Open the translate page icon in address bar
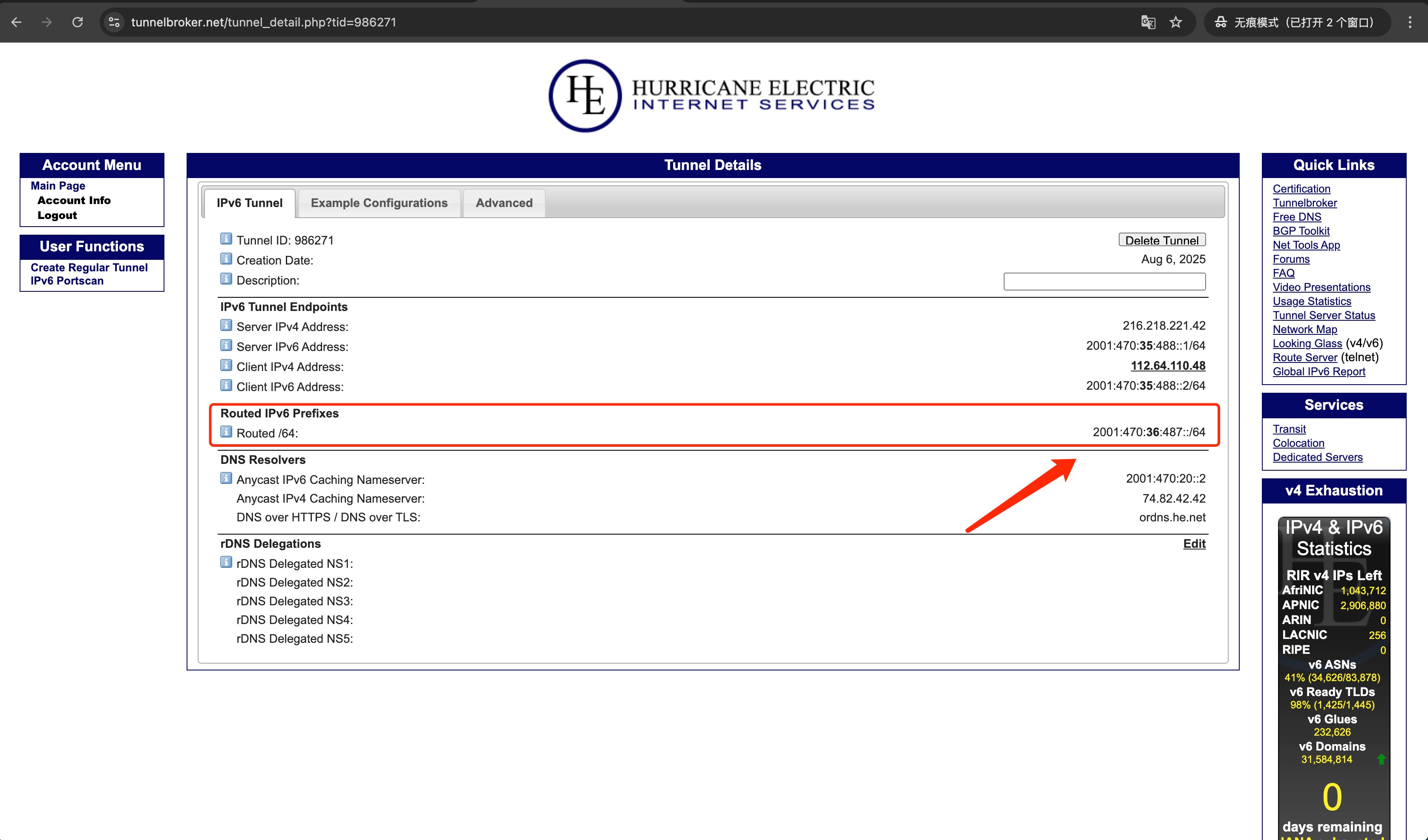The height and width of the screenshot is (840, 1428). click(1148, 22)
